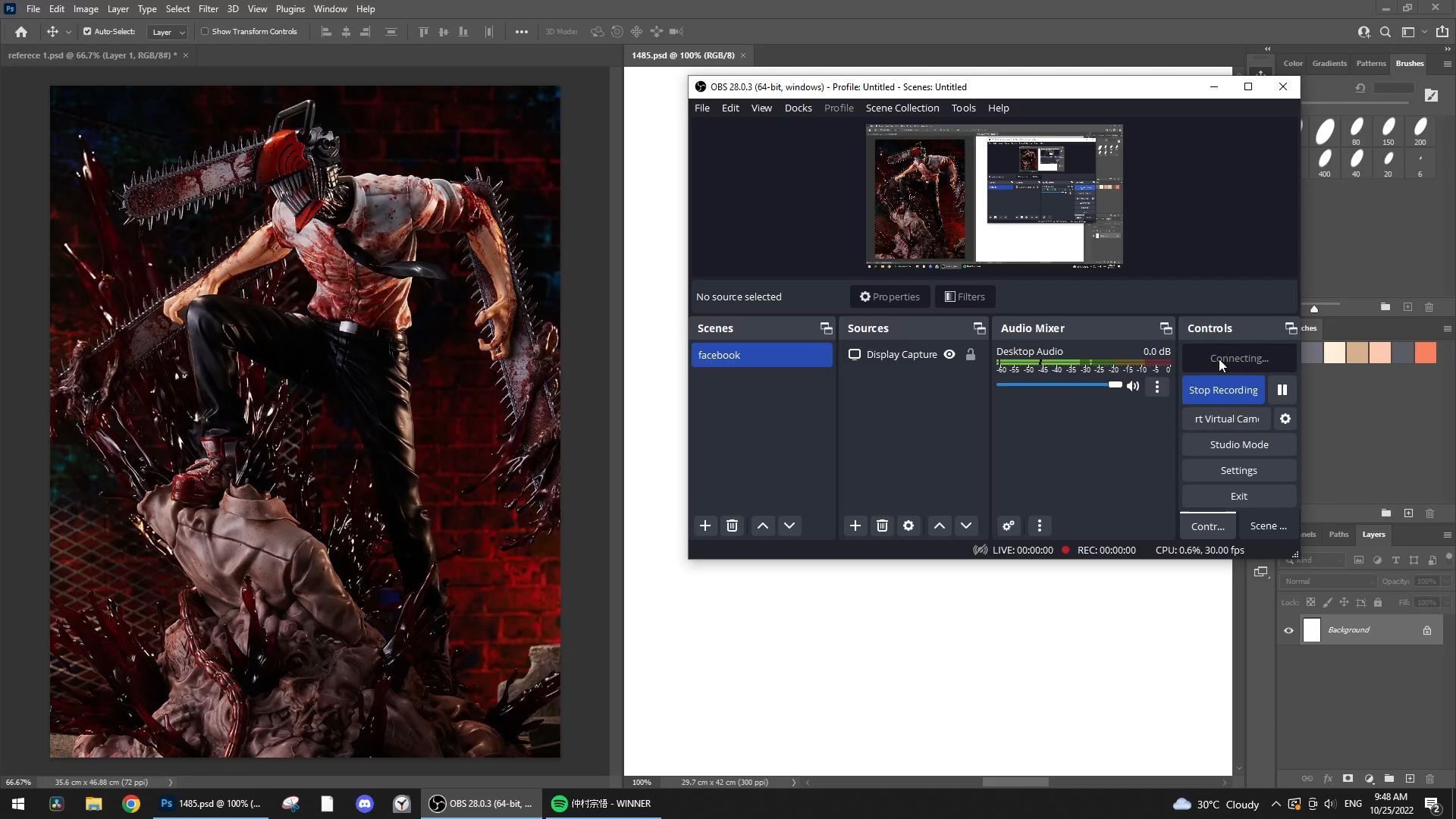Screen dimensions: 1456x819
Task: Add a new scene in OBS Scenes dock
Action: tap(705, 526)
